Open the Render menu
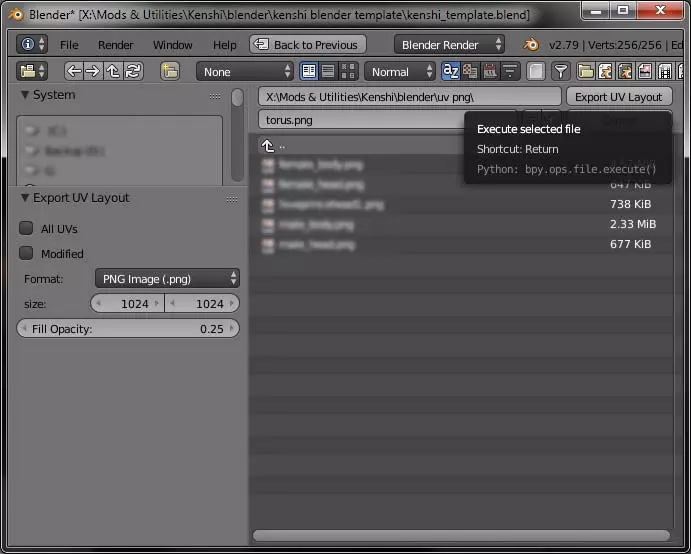 click(x=115, y=45)
